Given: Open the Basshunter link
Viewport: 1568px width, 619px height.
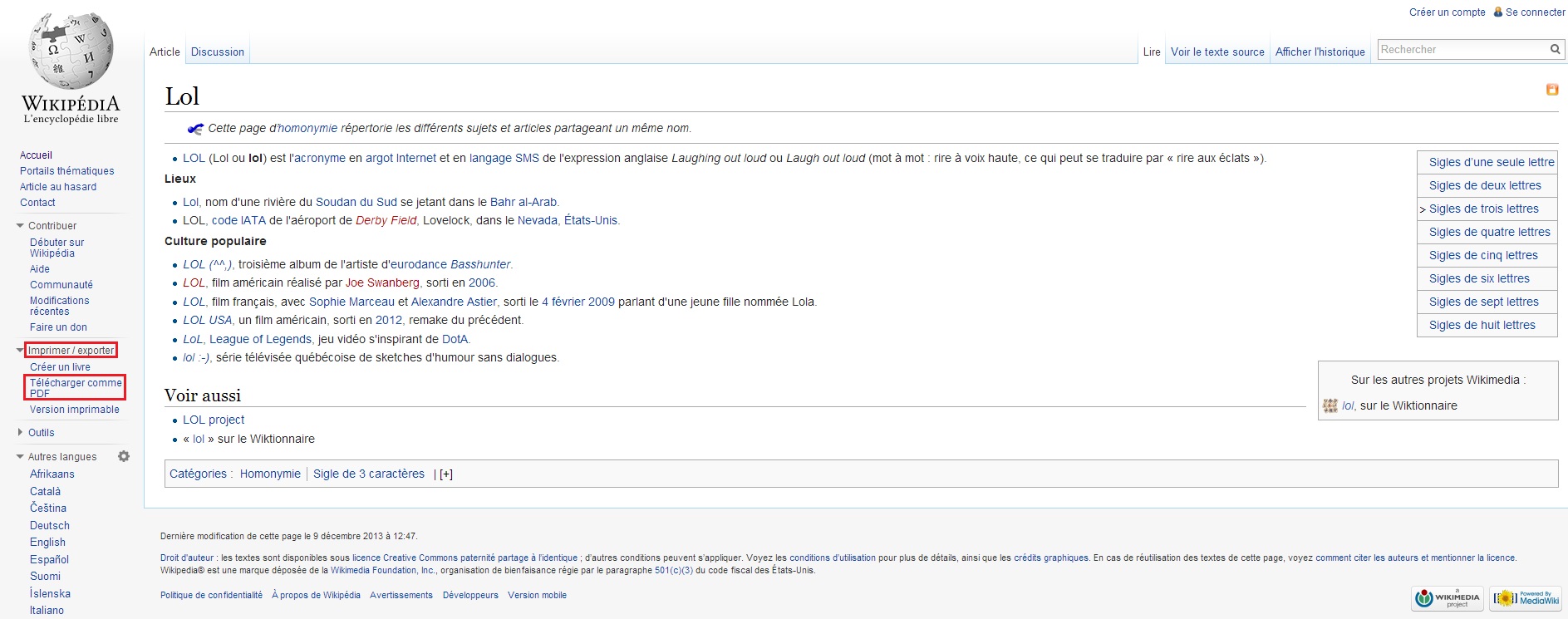Looking at the screenshot, I should pos(480,265).
